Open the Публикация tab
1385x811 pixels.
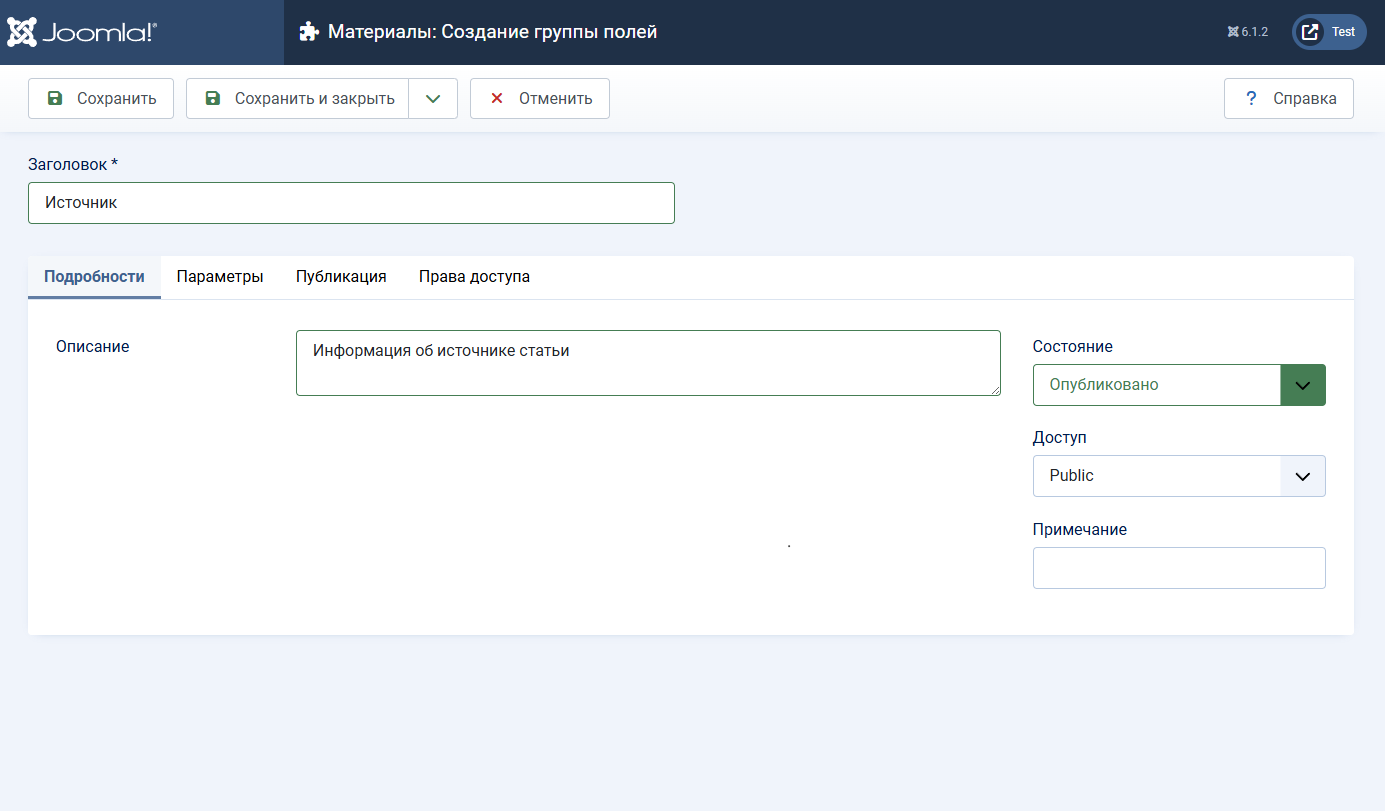tap(341, 277)
